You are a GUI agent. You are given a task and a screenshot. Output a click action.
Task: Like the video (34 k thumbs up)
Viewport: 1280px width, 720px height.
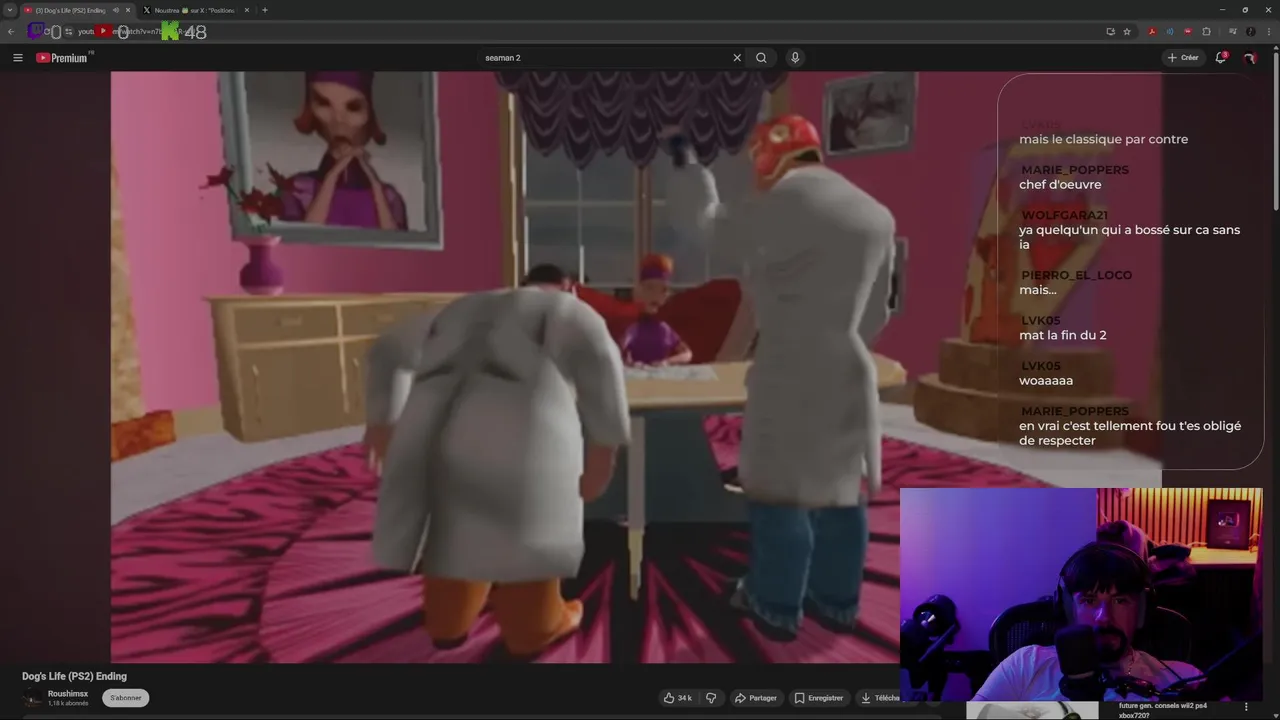coord(677,698)
